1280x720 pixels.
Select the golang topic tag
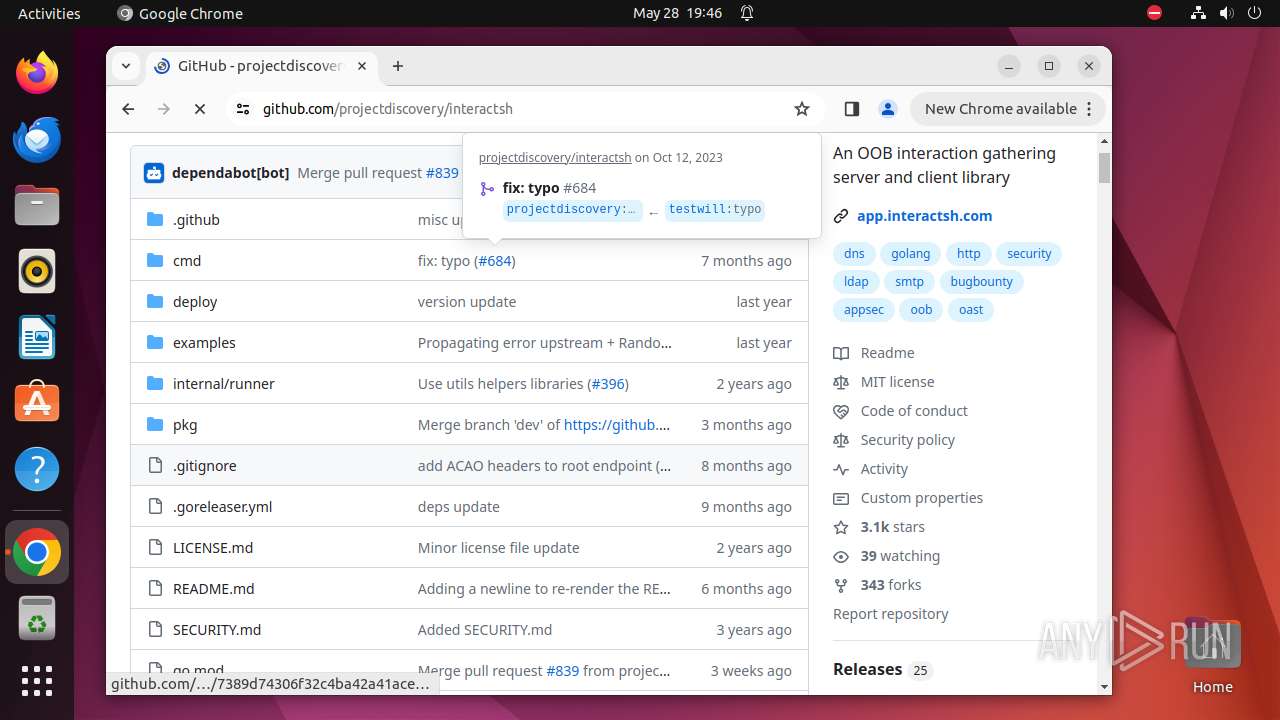point(911,254)
